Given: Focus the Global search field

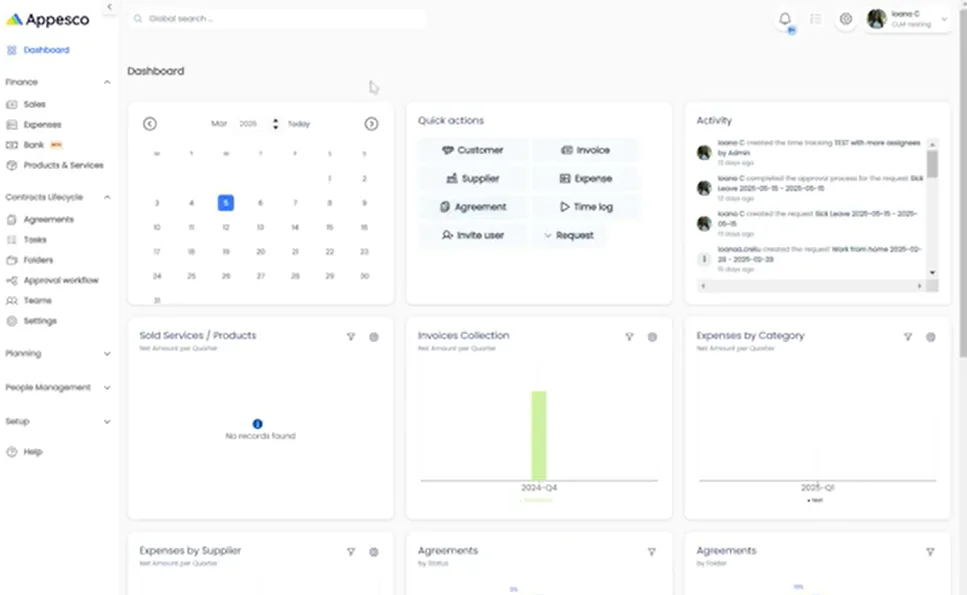Looking at the screenshot, I should pyautogui.click(x=278, y=18).
